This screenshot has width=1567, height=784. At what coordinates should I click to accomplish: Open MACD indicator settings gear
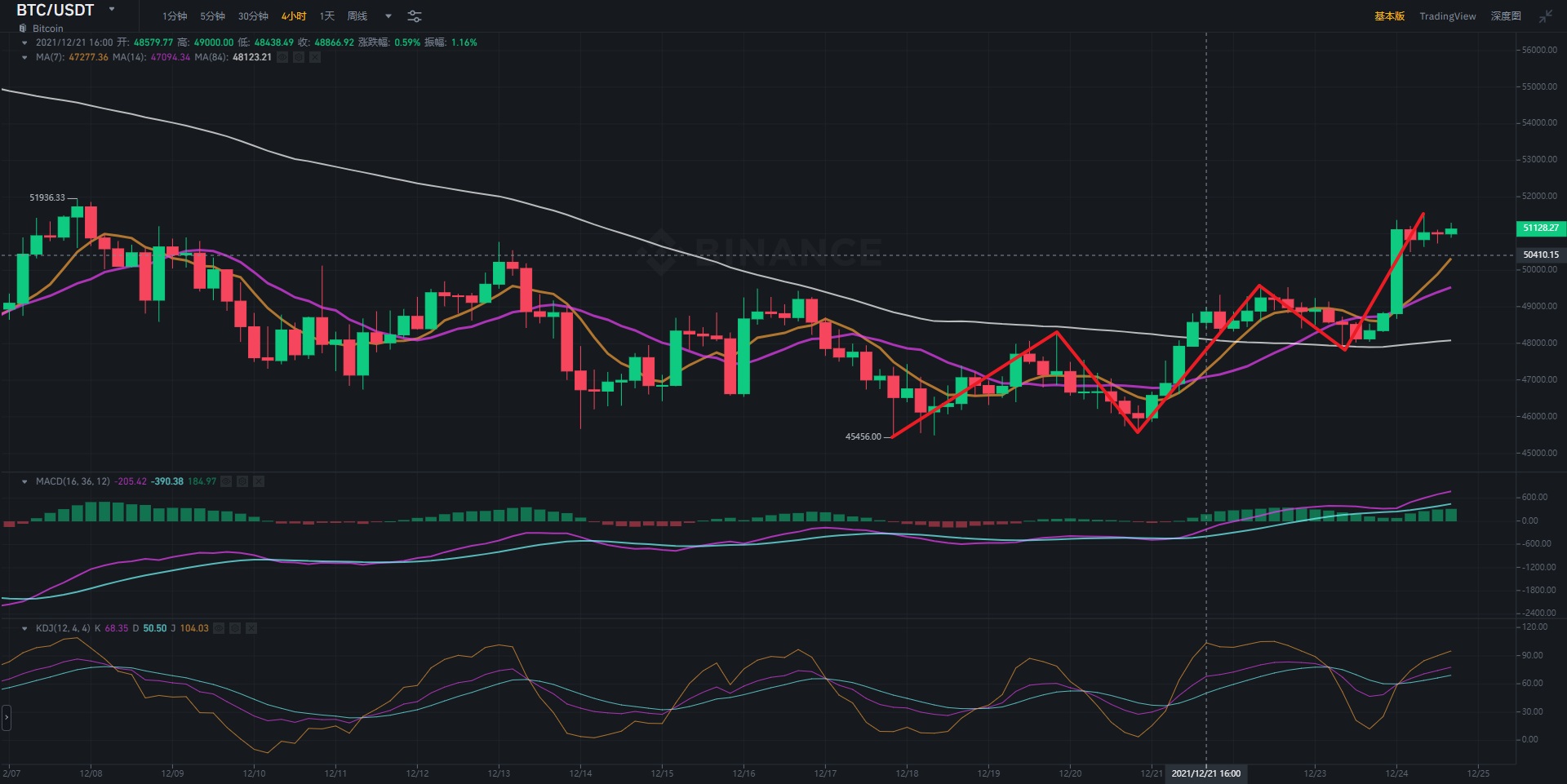[242, 481]
